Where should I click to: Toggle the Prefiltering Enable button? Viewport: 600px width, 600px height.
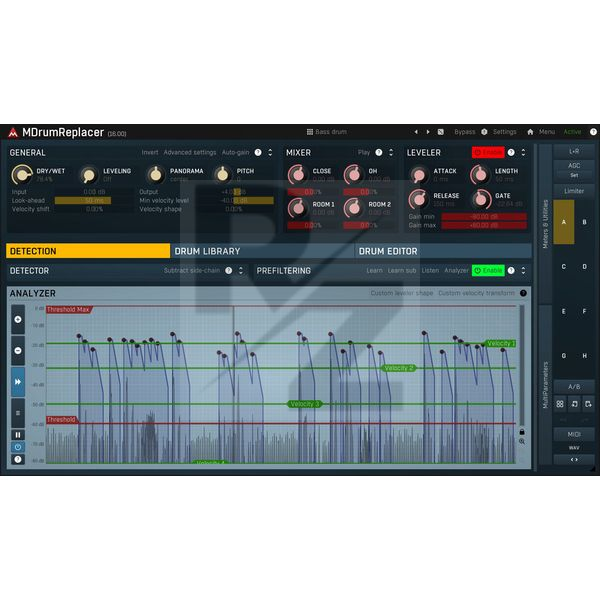[x=488, y=270]
